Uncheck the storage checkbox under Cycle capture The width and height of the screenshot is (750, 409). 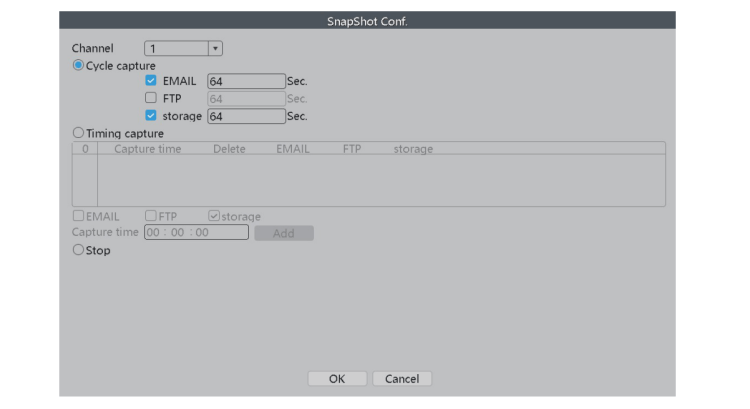151,115
